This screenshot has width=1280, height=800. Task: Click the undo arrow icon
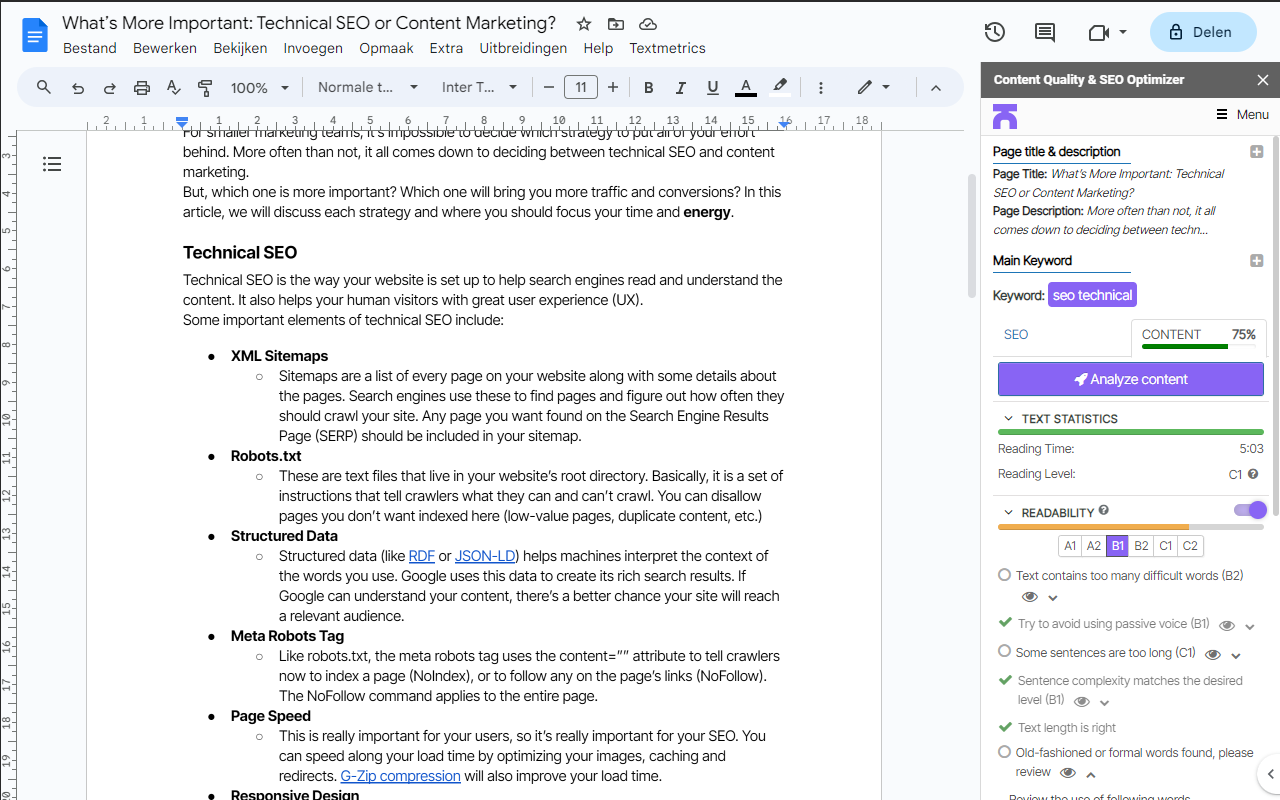(x=78, y=88)
